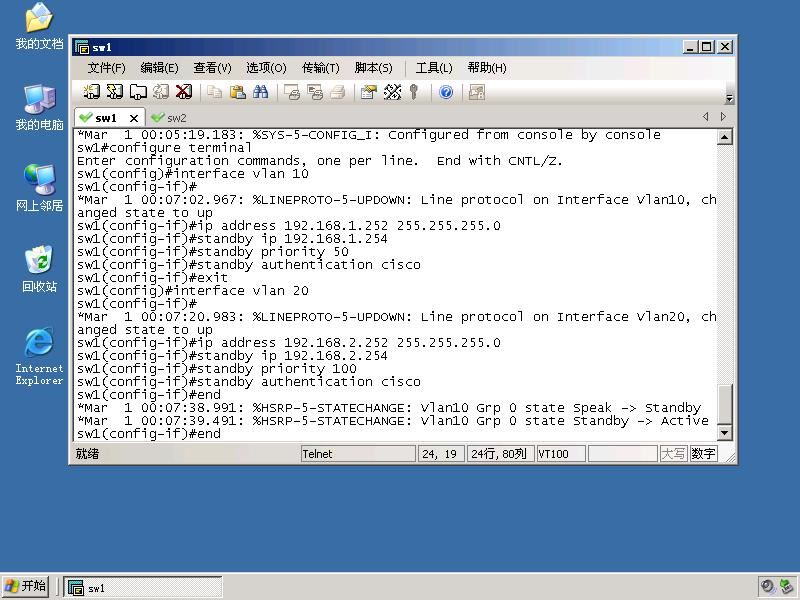The image size is (800, 600).
Task: Click the 'Telnet' status bar field
Action: coord(358,454)
